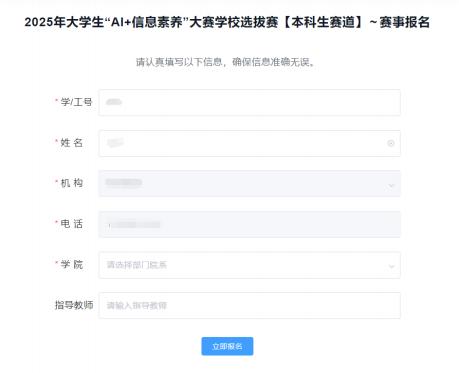This screenshot has width=459, height=373.
Task: Click the 机构 field label
Action: pos(71,183)
